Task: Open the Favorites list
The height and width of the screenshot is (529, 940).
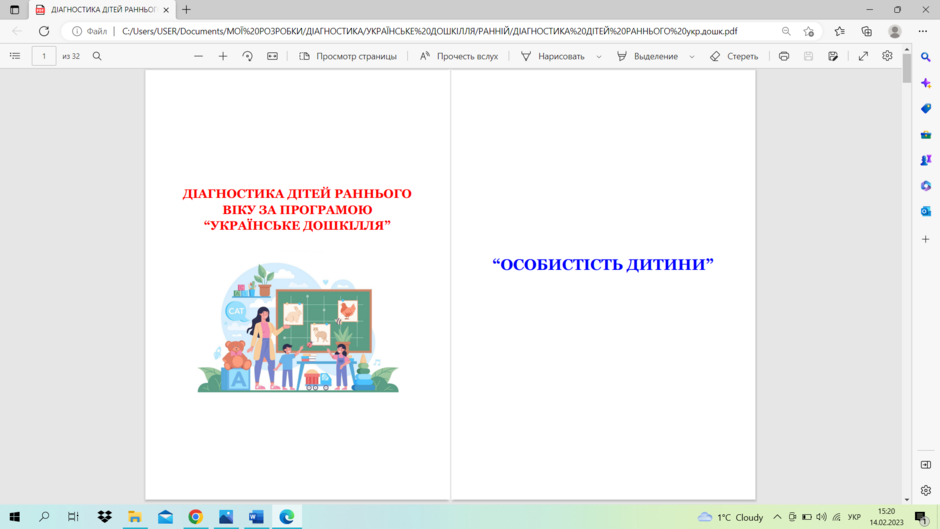Action: (839, 31)
